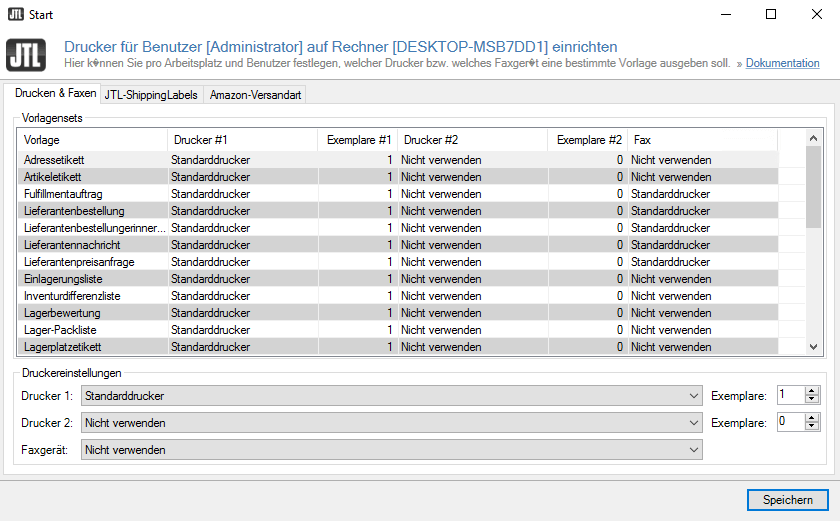Click the JTL title bar app icon

coord(14,15)
